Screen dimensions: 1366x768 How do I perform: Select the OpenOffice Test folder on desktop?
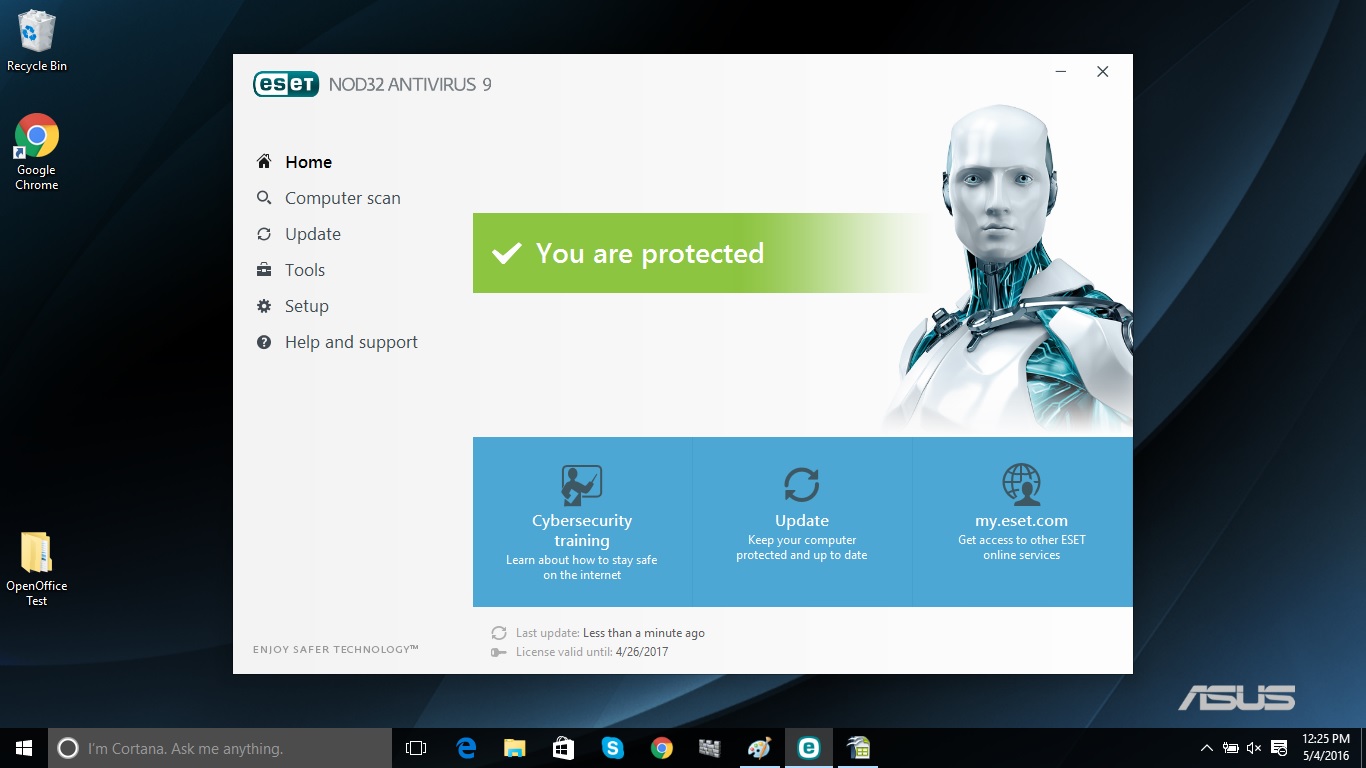click(37, 569)
